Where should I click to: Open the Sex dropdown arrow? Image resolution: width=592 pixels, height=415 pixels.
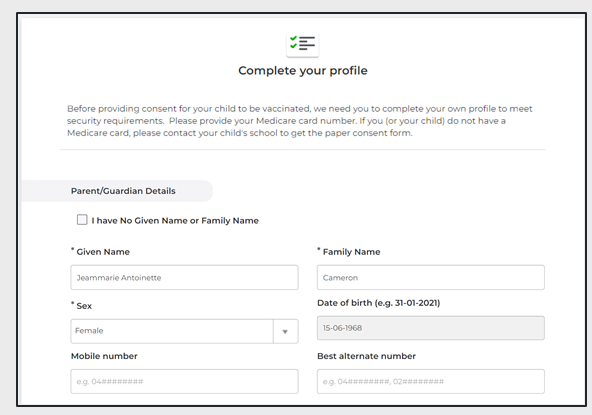285,332
